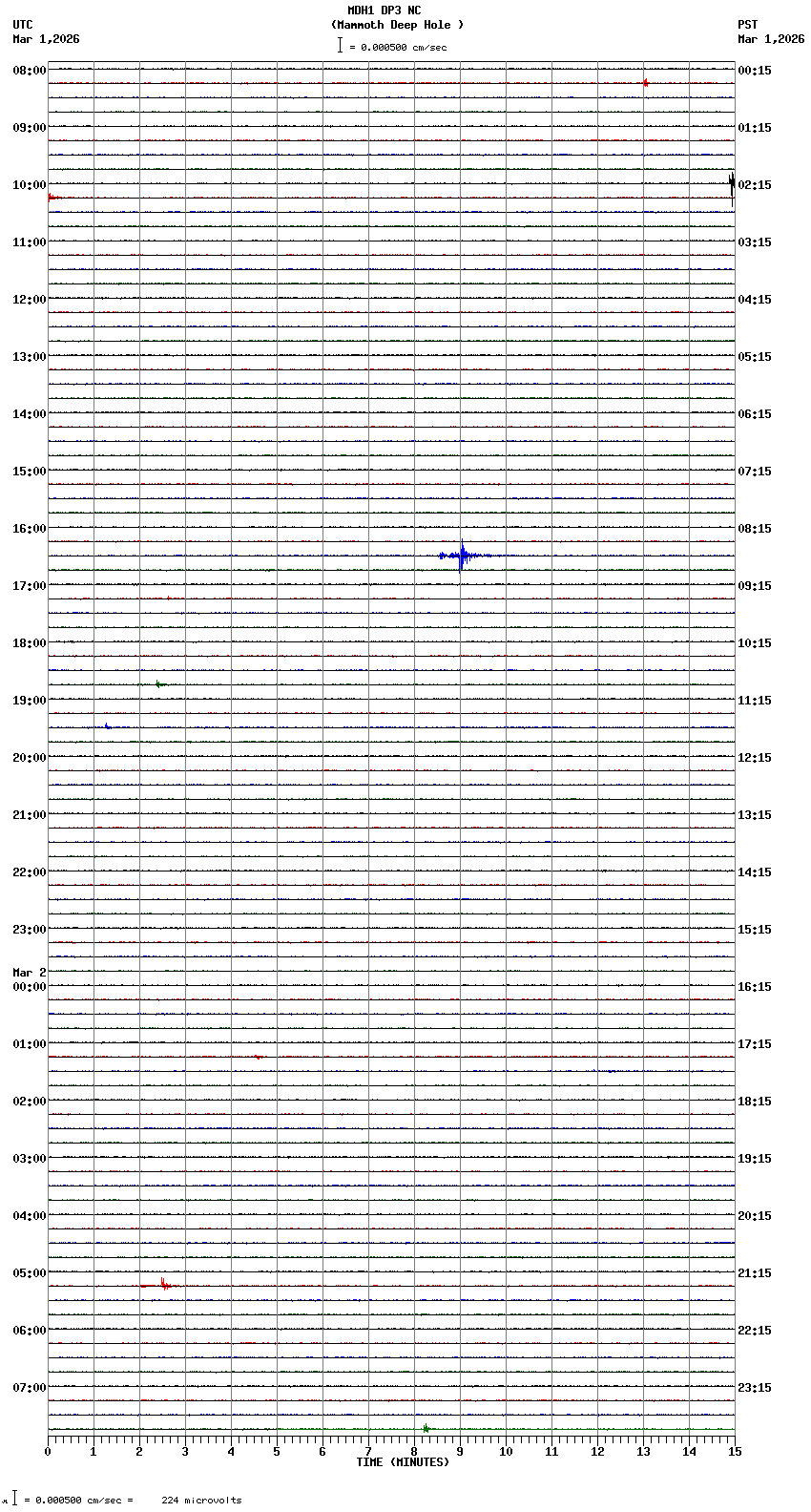Click the Mar 2 date change label
811x1512 pixels.
pyautogui.click(x=29, y=973)
